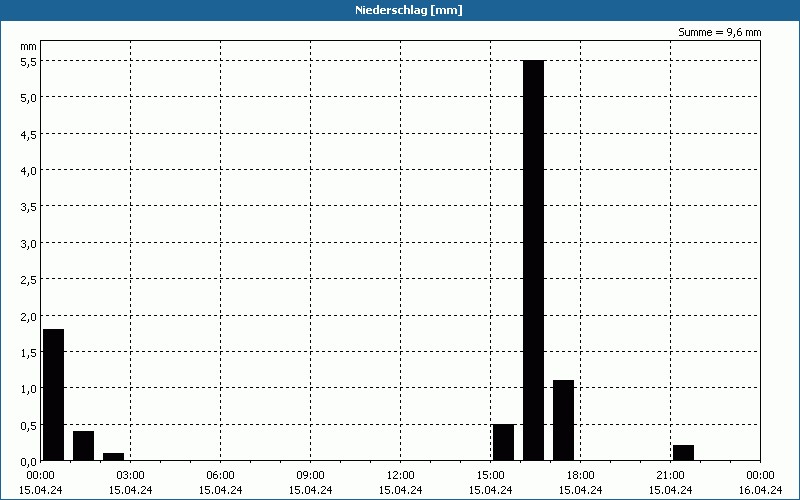
Task: Click the small 0,1 mm bar before 03:00
Action: [113, 457]
